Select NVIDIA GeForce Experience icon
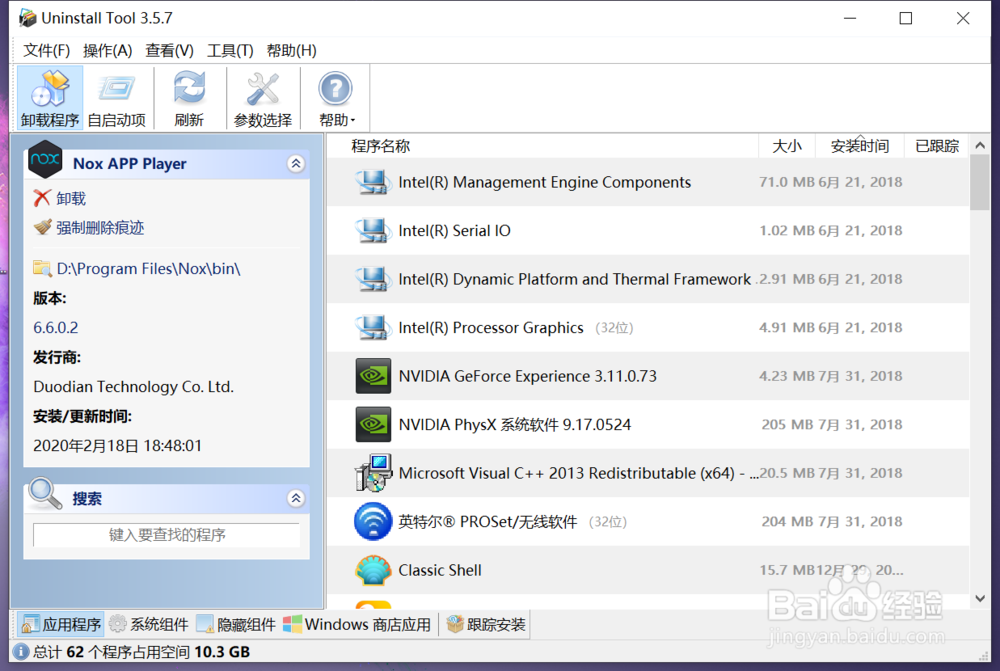1000x671 pixels. pos(373,376)
